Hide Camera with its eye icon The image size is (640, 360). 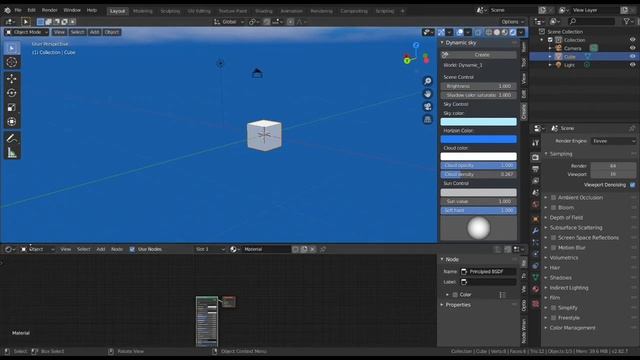[x=632, y=48]
